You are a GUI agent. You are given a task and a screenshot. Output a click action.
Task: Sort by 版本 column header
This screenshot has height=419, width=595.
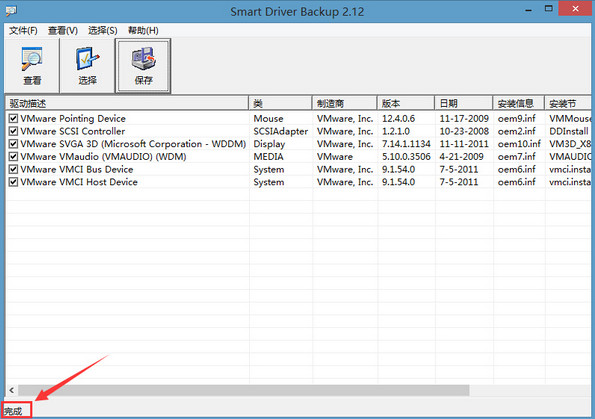pos(406,103)
